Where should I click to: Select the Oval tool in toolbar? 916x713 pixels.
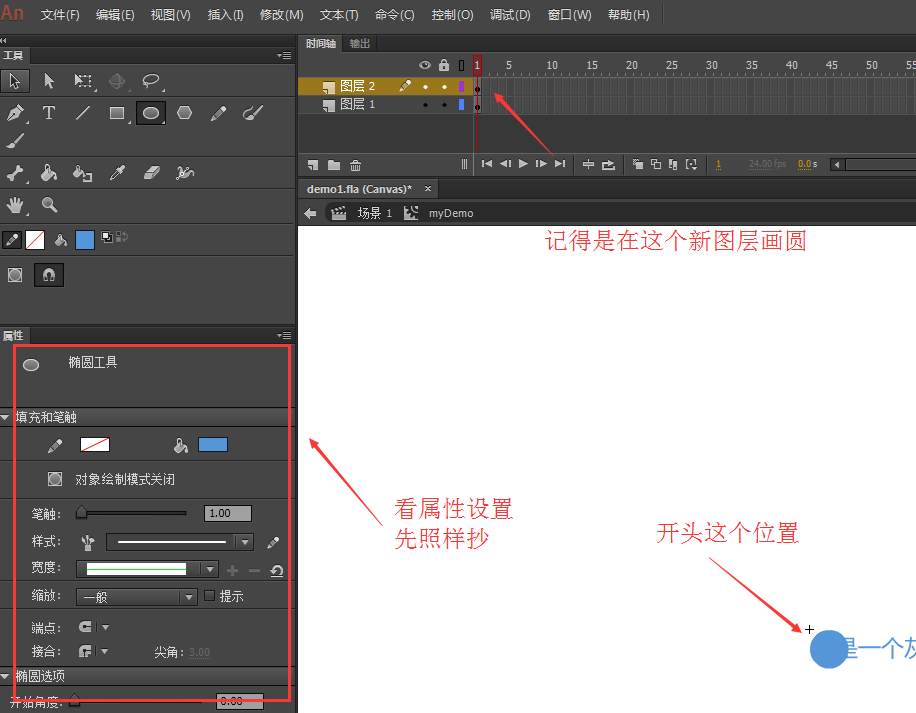[x=151, y=113]
